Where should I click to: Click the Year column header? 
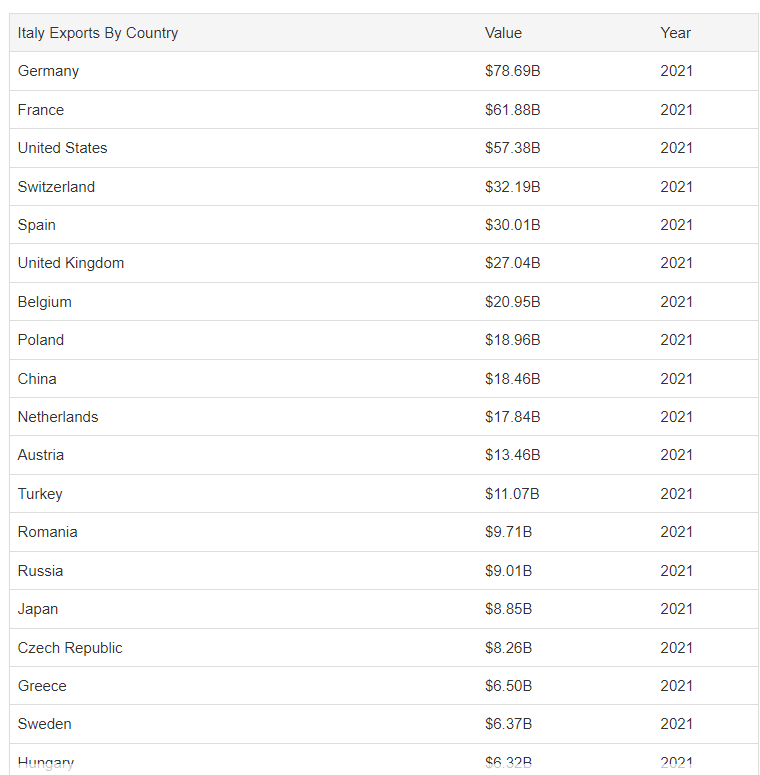(x=675, y=33)
